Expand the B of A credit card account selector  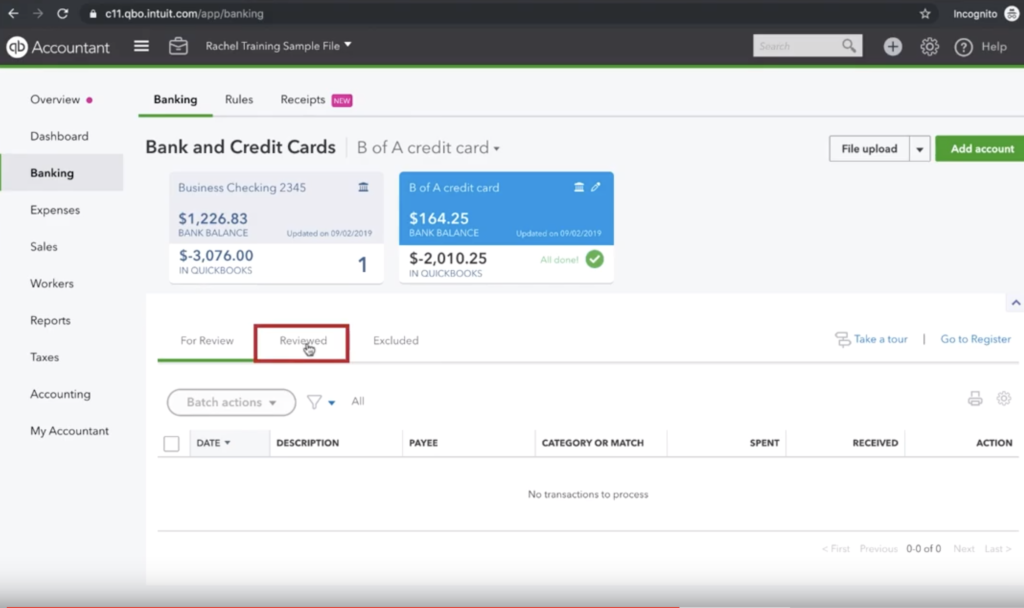click(428, 148)
